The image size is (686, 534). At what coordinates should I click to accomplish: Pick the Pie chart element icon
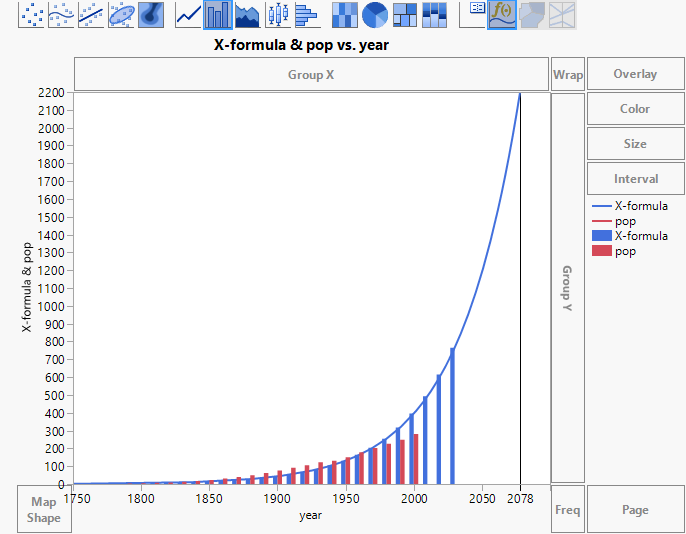[x=375, y=13]
